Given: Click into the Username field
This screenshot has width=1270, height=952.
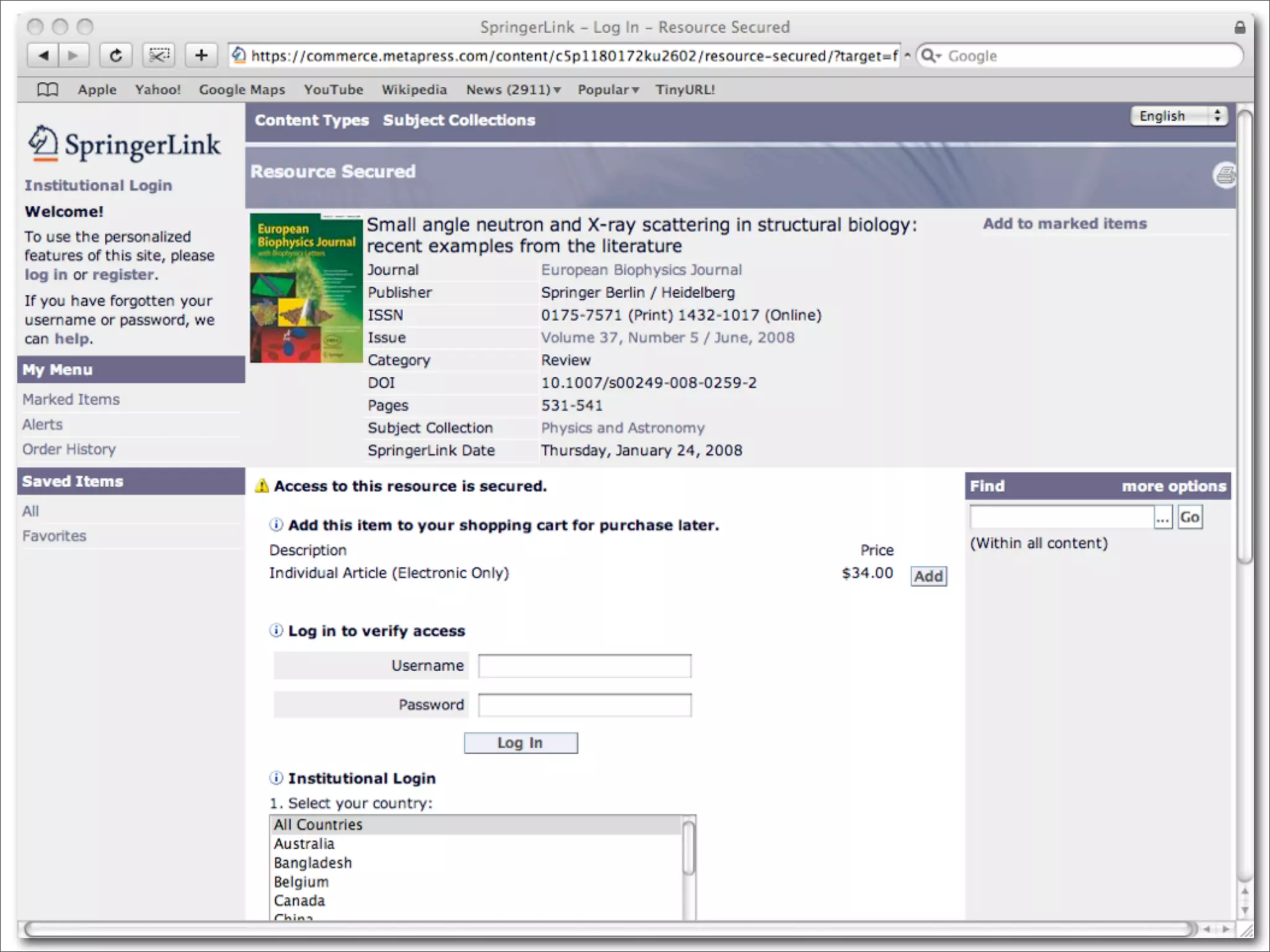Looking at the screenshot, I should coord(584,666).
